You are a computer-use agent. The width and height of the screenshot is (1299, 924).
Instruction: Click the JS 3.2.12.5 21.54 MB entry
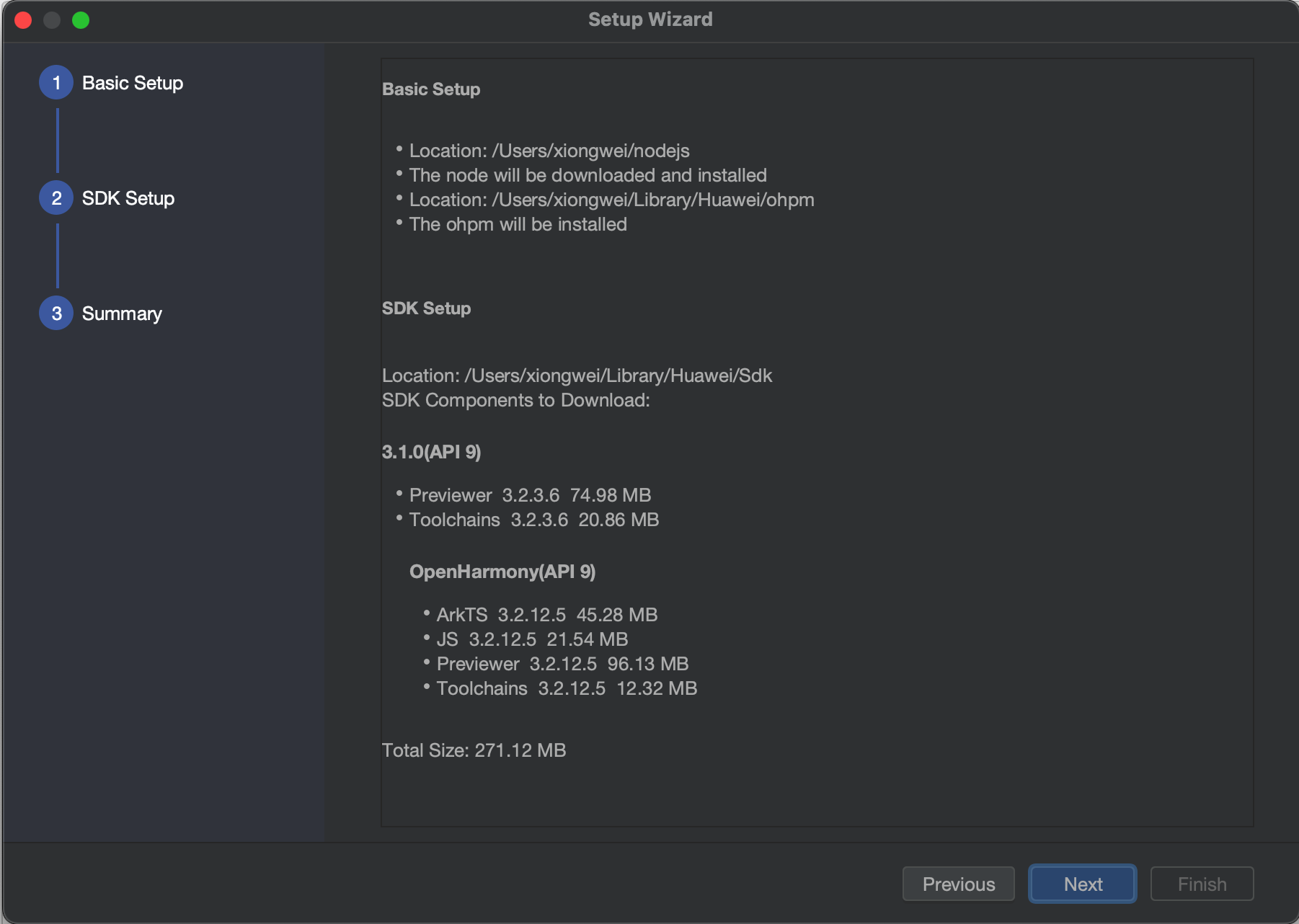click(x=532, y=639)
